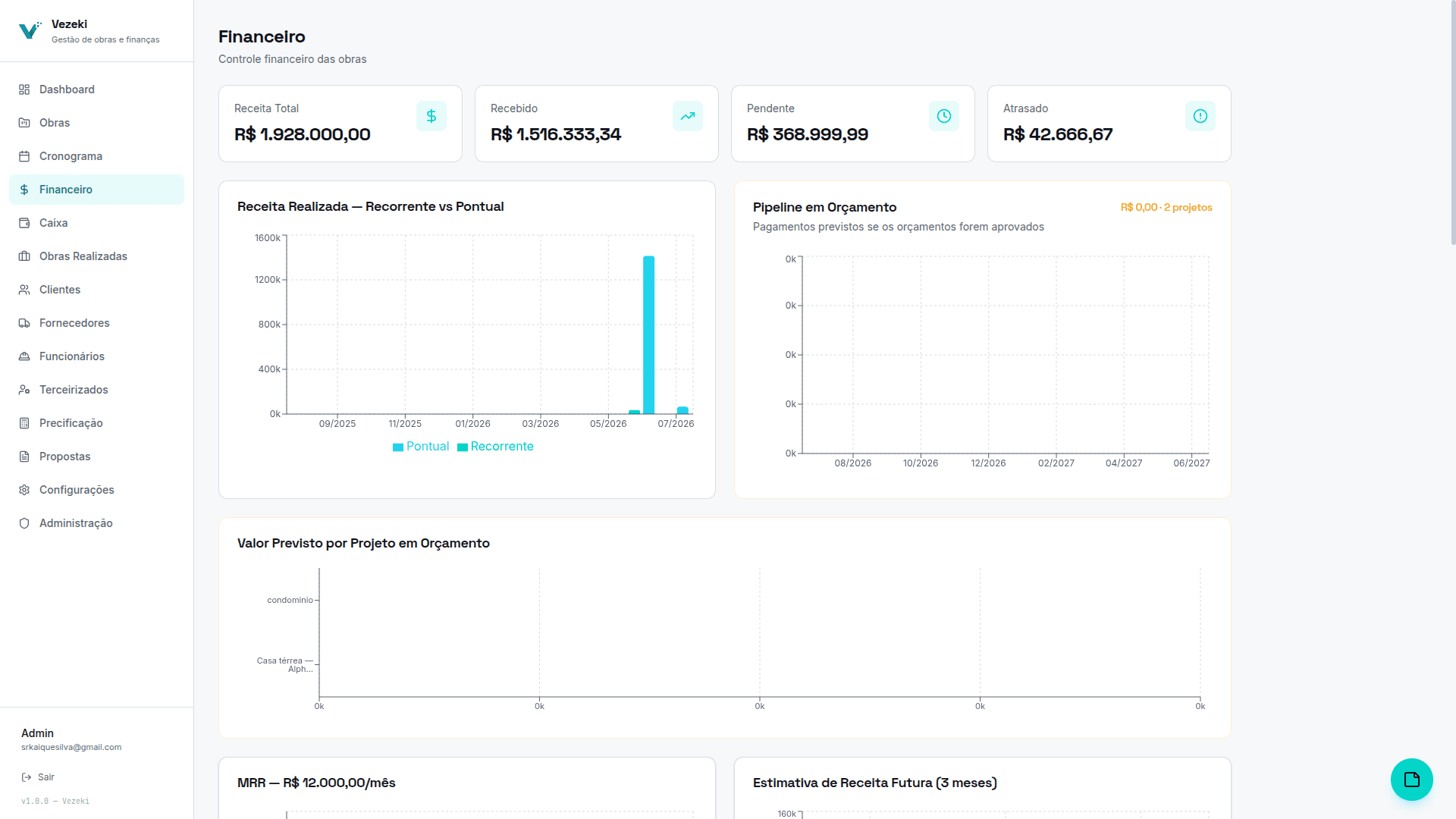The image size is (1456, 819).
Task: Open the Dashboard menu item
Action: pos(96,89)
